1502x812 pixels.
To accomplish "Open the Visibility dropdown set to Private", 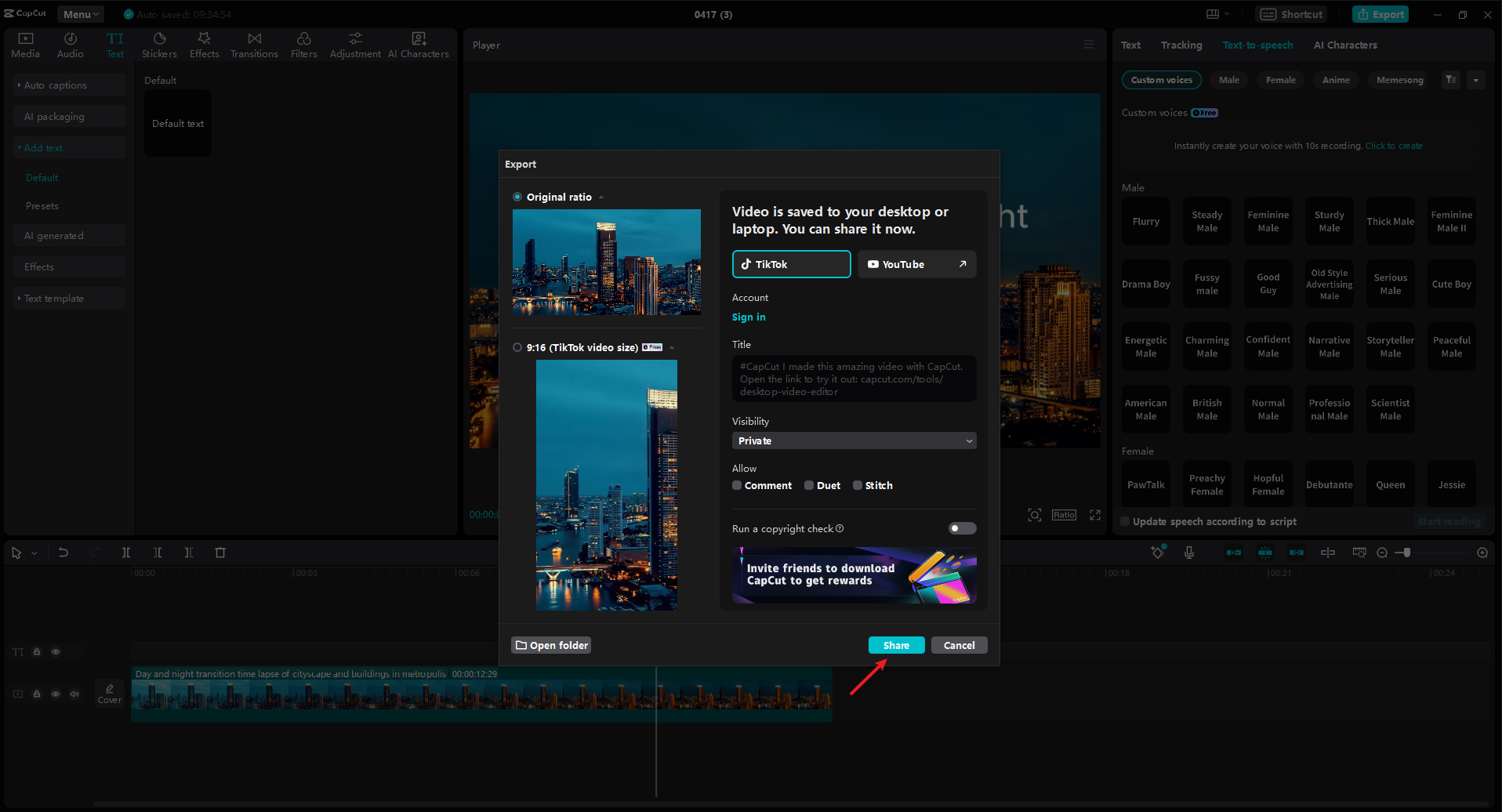I will point(854,440).
